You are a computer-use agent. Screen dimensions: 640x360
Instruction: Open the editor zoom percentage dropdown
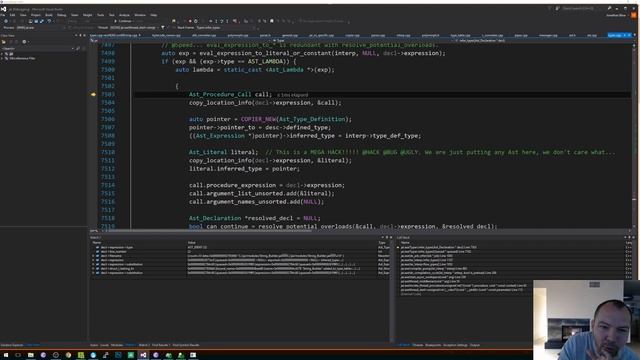coord(95,231)
